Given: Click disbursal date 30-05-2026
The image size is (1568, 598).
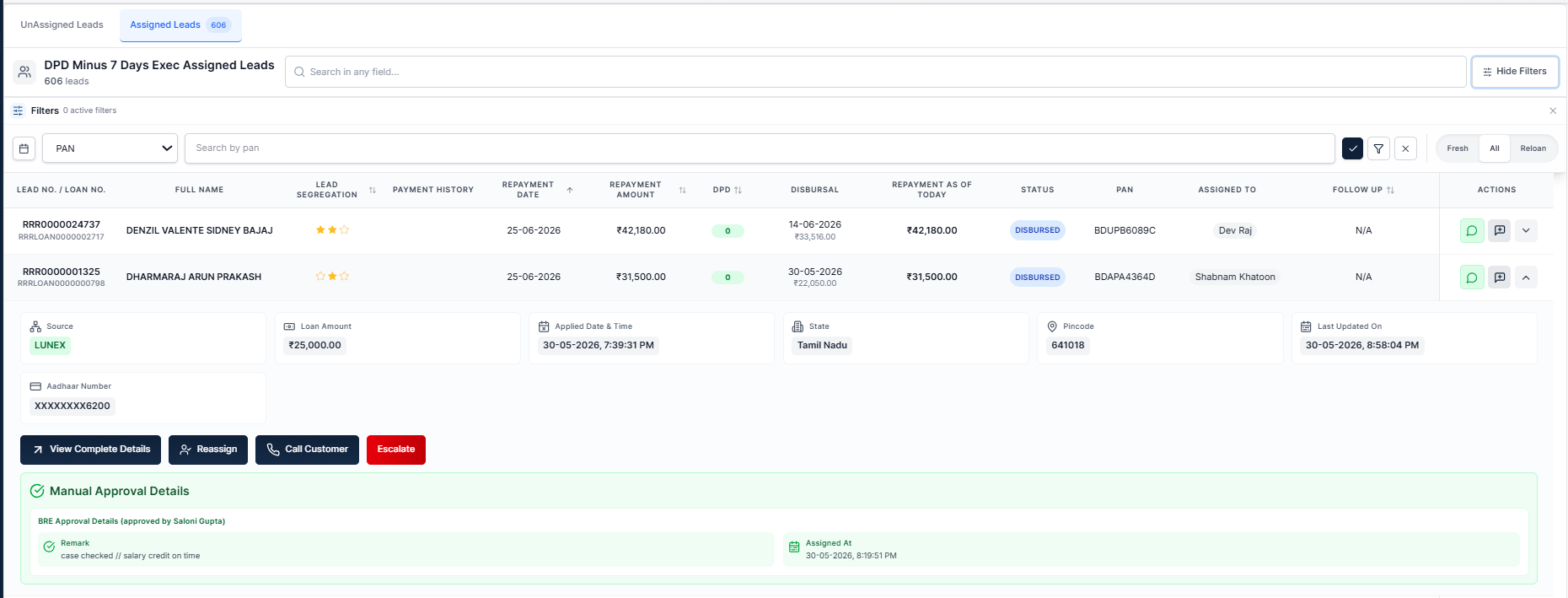Looking at the screenshot, I should point(815,272).
